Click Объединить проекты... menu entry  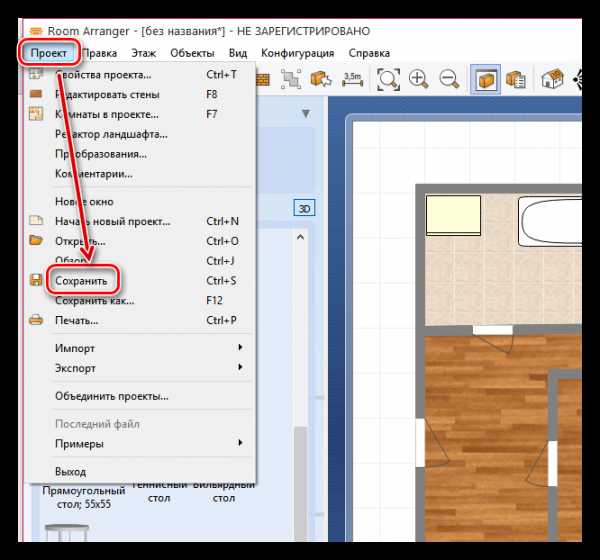pos(111,396)
